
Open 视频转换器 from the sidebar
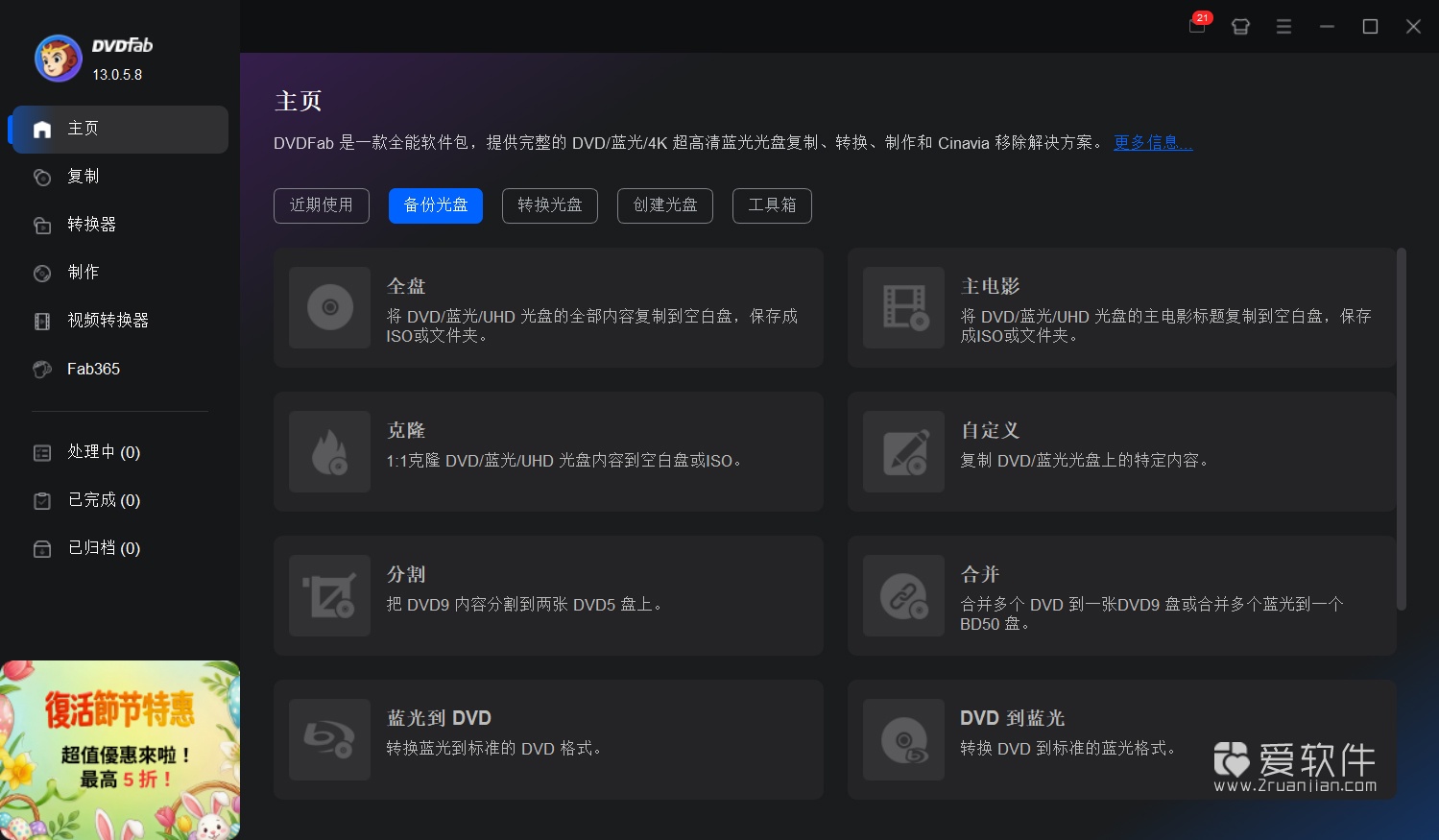pyautogui.click(x=107, y=321)
